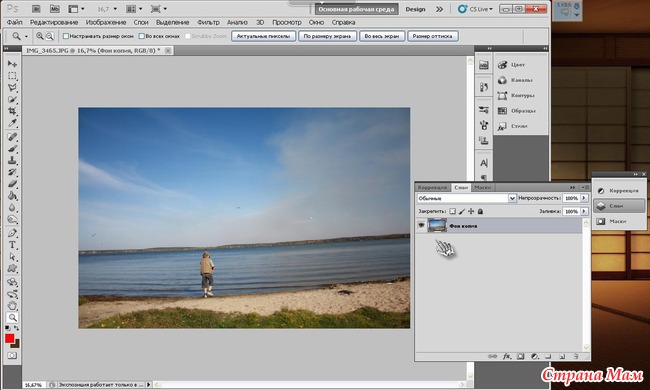Toggle lock transparent pixels
The image size is (650, 390).
pos(452,211)
